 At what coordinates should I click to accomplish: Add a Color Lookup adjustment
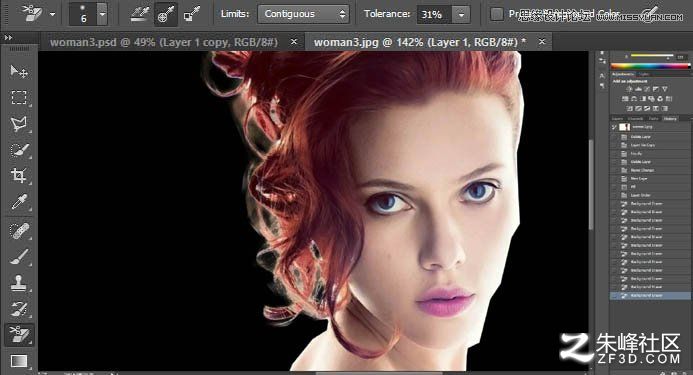tap(669, 99)
